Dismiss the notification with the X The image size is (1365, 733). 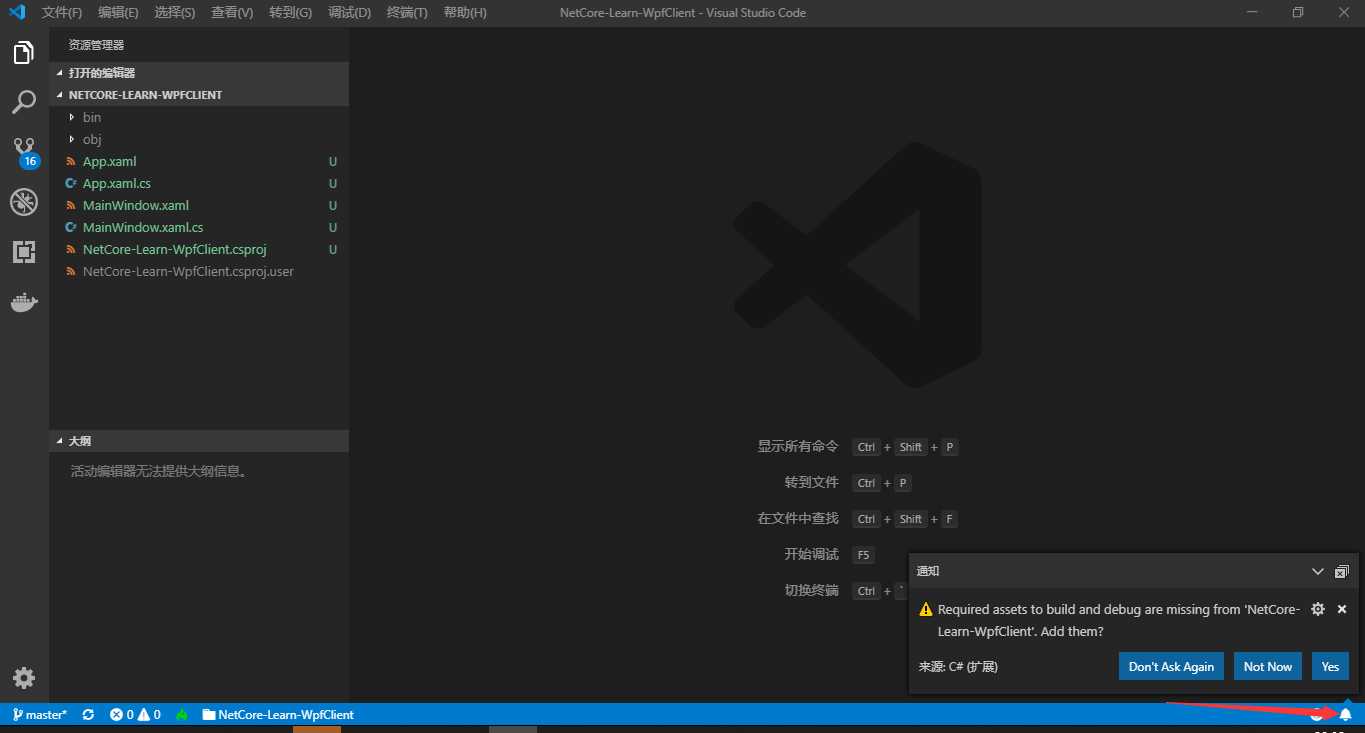(x=1342, y=609)
